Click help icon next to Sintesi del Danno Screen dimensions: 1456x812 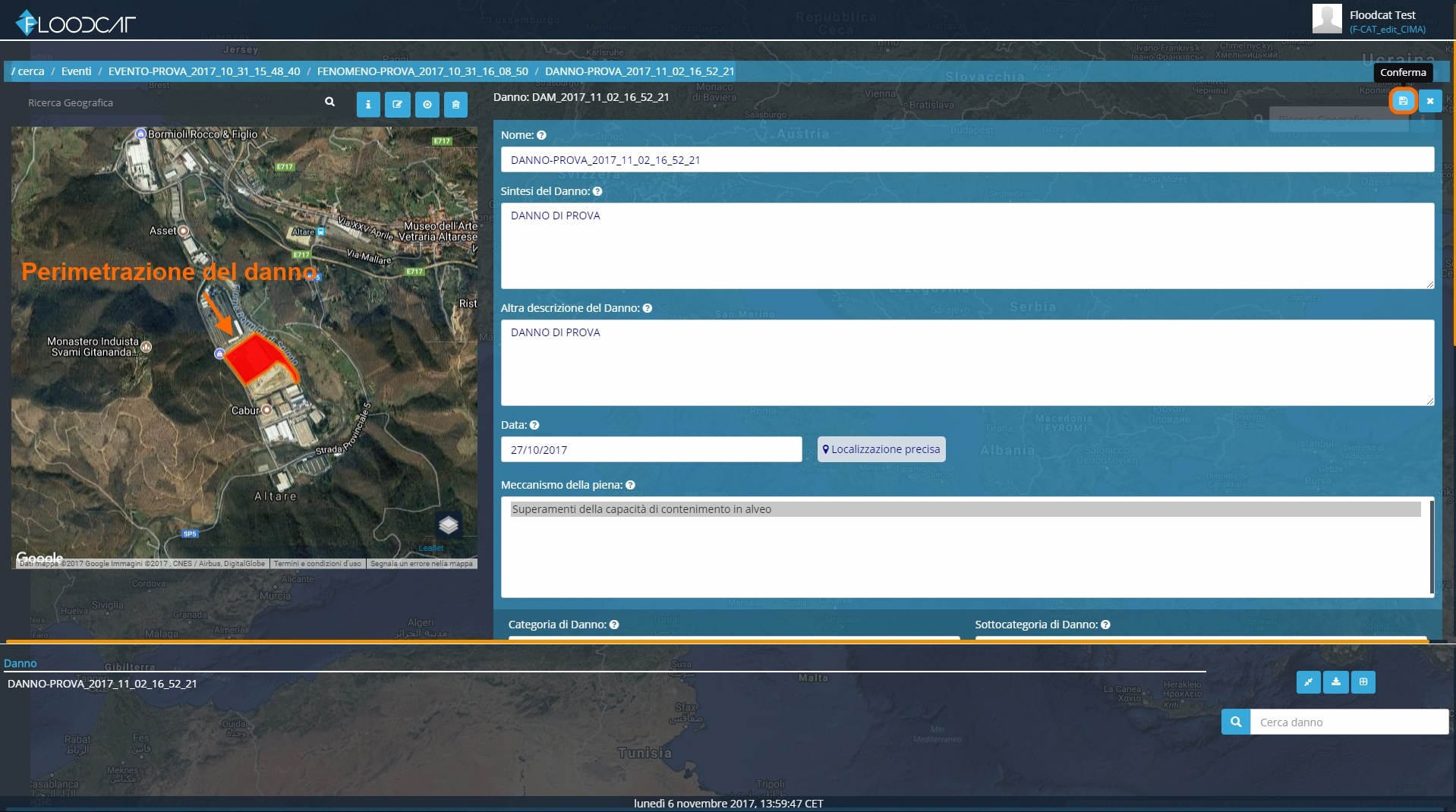tap(597, 191)
